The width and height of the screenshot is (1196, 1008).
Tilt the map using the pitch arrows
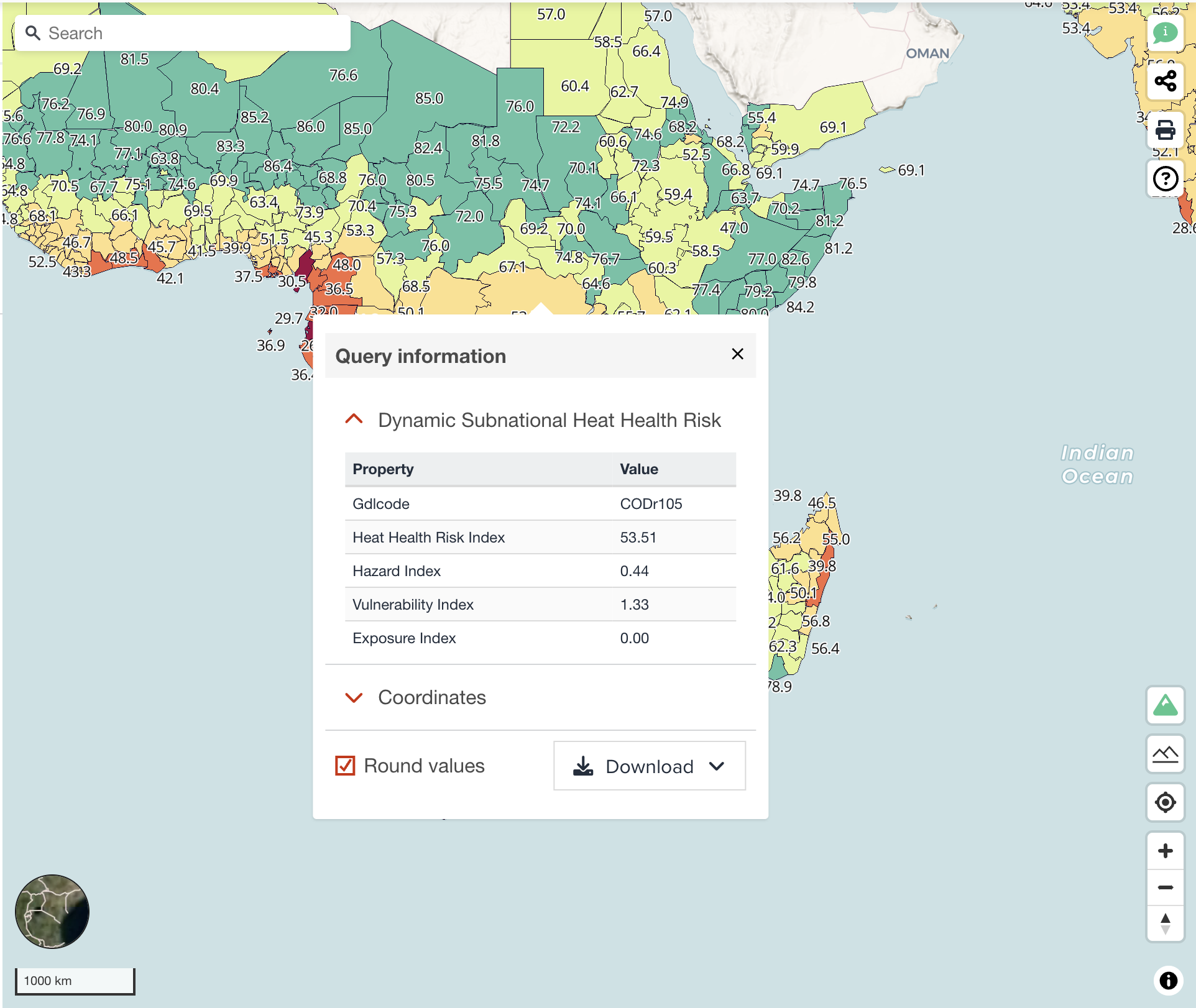click(x=1166, y=924)
